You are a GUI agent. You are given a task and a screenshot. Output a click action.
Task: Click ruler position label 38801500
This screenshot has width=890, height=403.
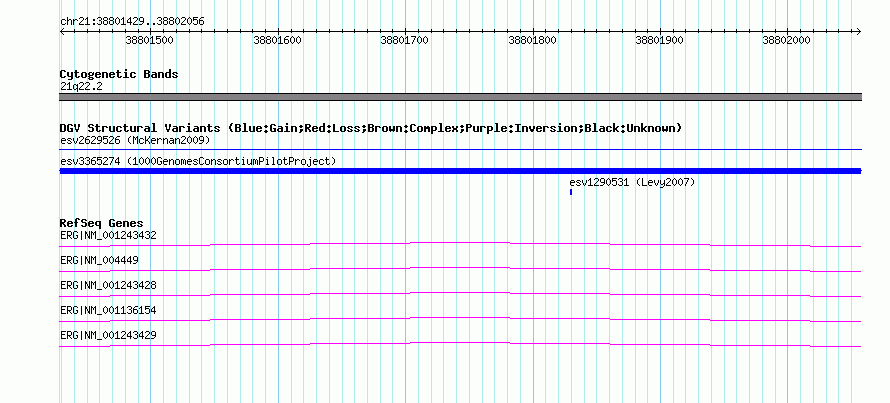pos(150,40)
